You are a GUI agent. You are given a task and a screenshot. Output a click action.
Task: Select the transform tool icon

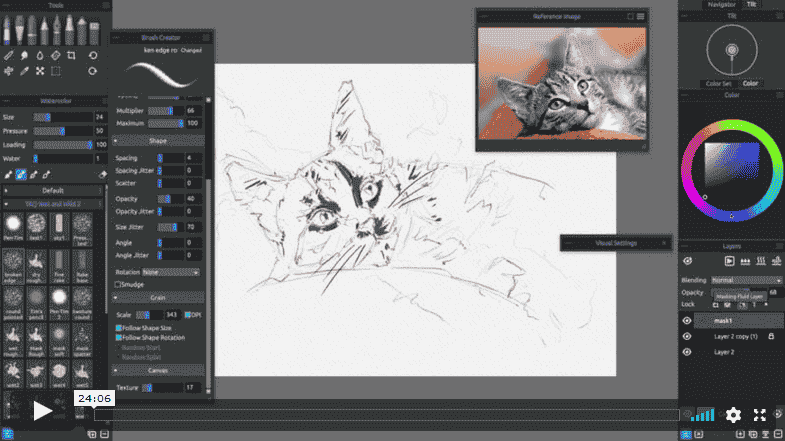coord(40,71)
